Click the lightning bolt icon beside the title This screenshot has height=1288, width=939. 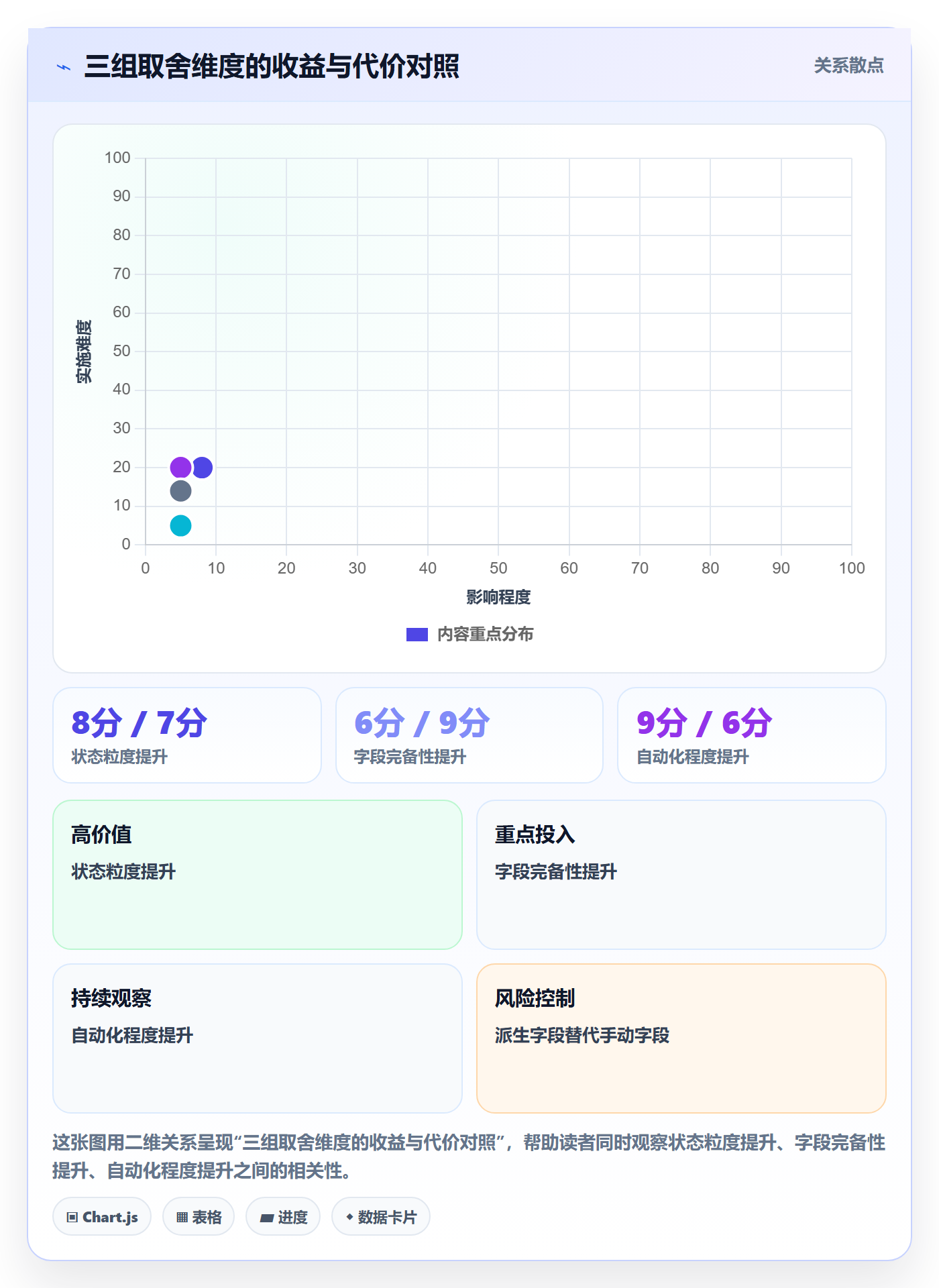point(64,67)
